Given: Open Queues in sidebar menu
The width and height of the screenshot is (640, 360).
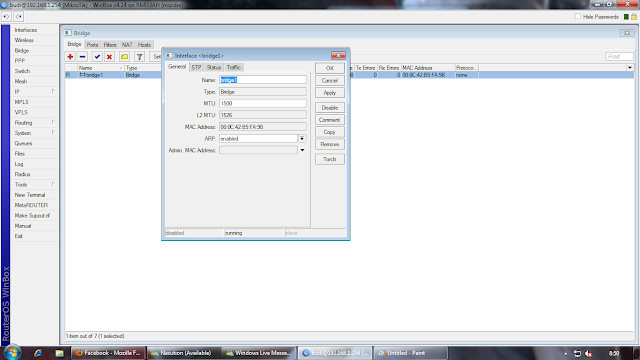Looking at the screenshot, I should [x=23, y=143].
